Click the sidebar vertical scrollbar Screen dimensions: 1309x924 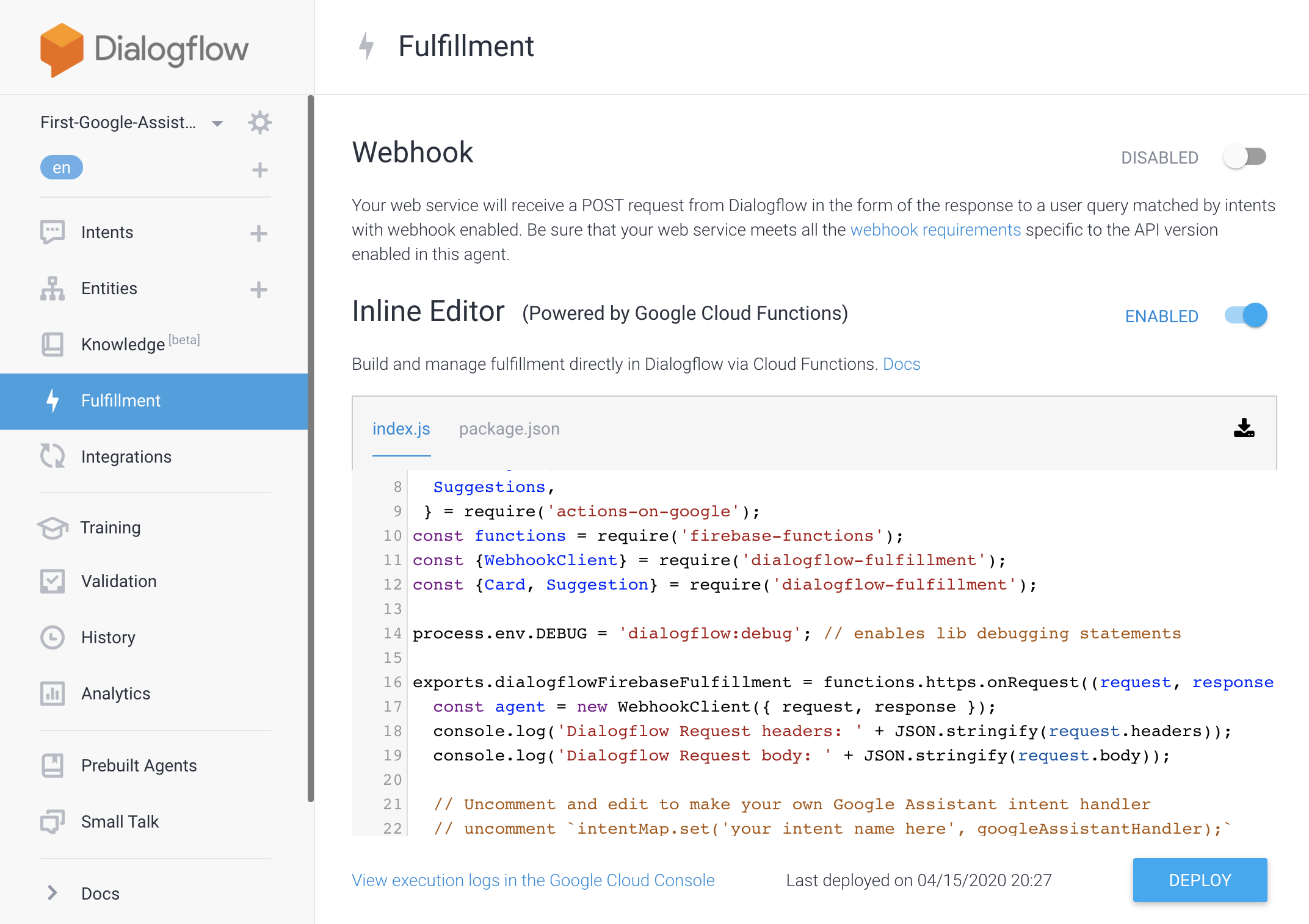(x=311, y=449)
